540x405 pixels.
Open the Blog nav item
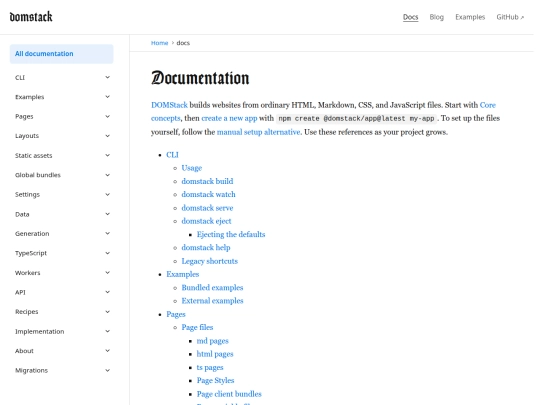[x=436, y=17]
